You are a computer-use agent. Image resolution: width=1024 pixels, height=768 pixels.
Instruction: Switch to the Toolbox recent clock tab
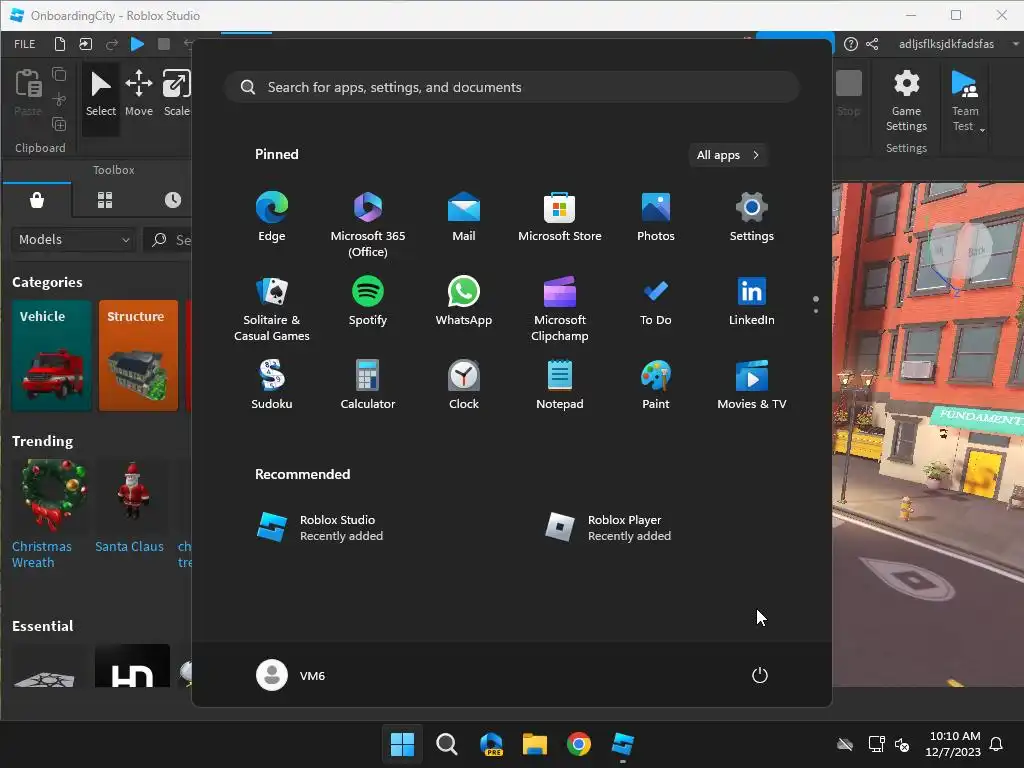point(172,200)
